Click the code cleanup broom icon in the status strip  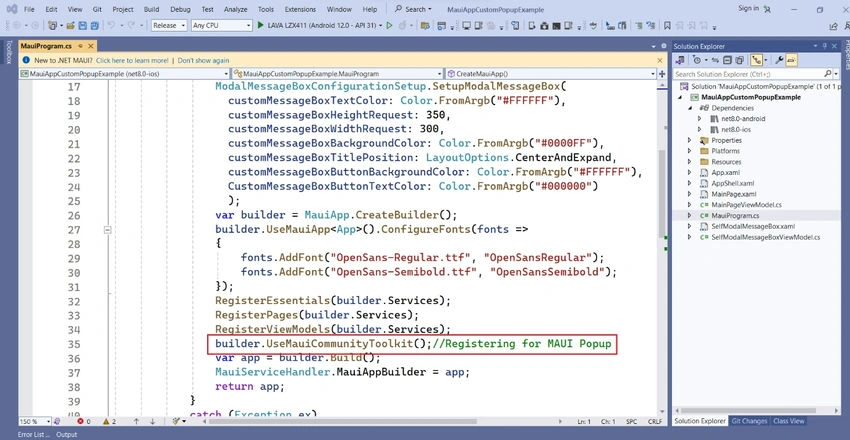[x=176, y=421]
